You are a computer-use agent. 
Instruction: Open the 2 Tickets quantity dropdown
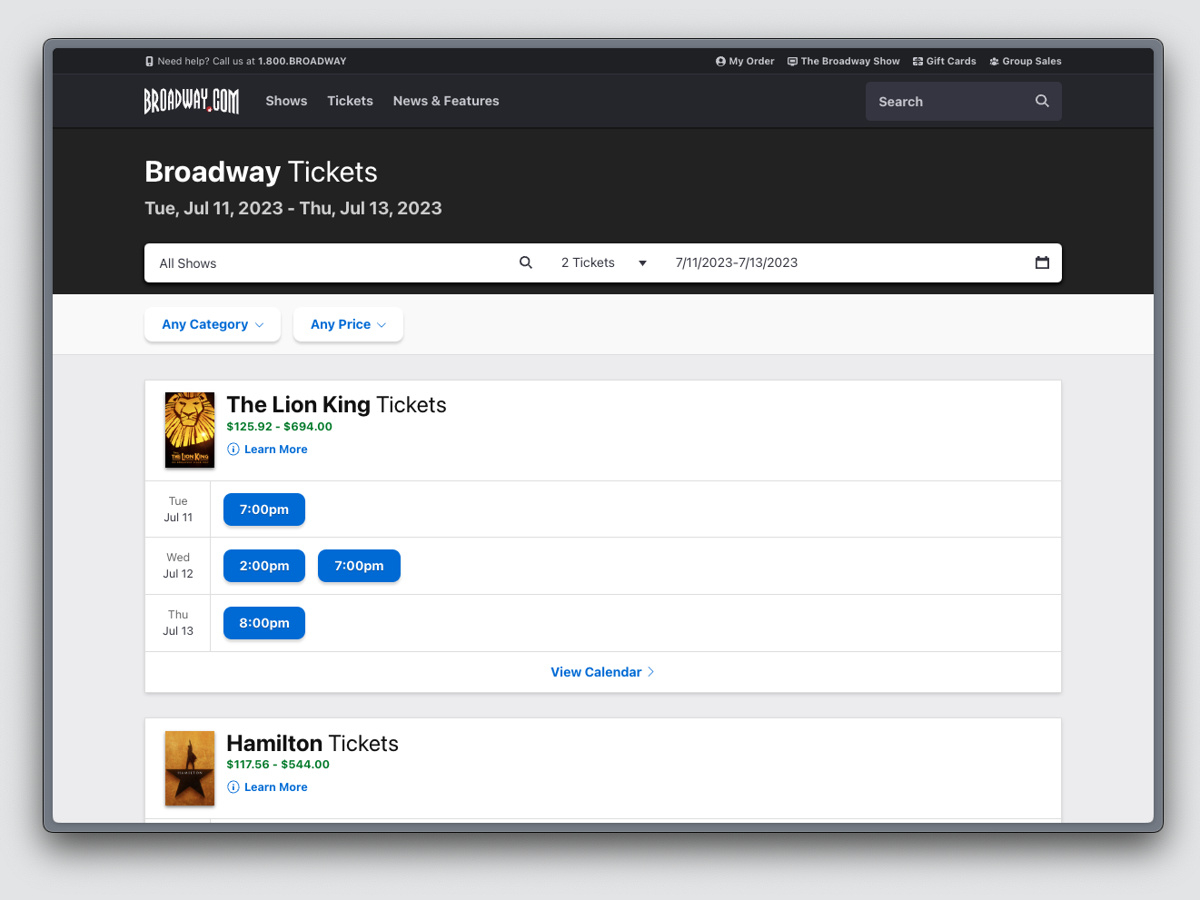pyautogui.click(x=604, y=263)
